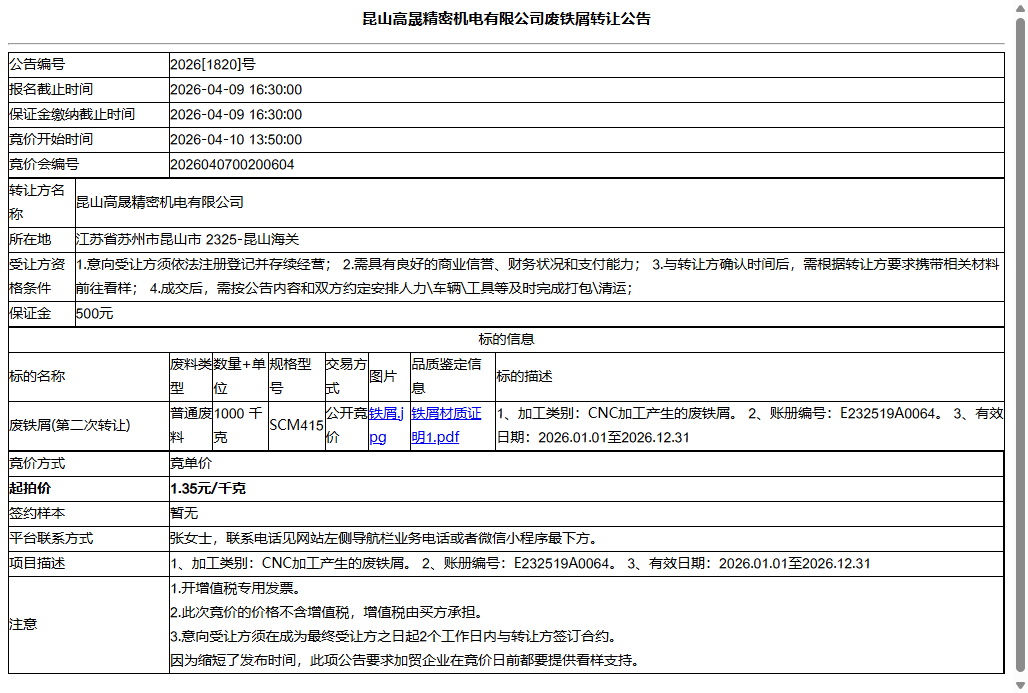Click the 交易方式 column header

pyautogui.click(x=346, y=376)
